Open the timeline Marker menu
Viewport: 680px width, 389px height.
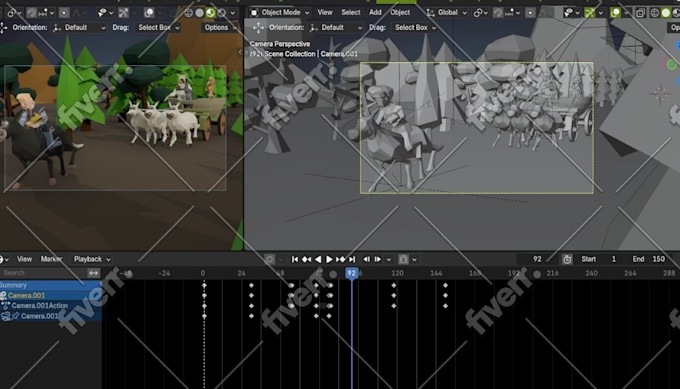click(51, 259)
